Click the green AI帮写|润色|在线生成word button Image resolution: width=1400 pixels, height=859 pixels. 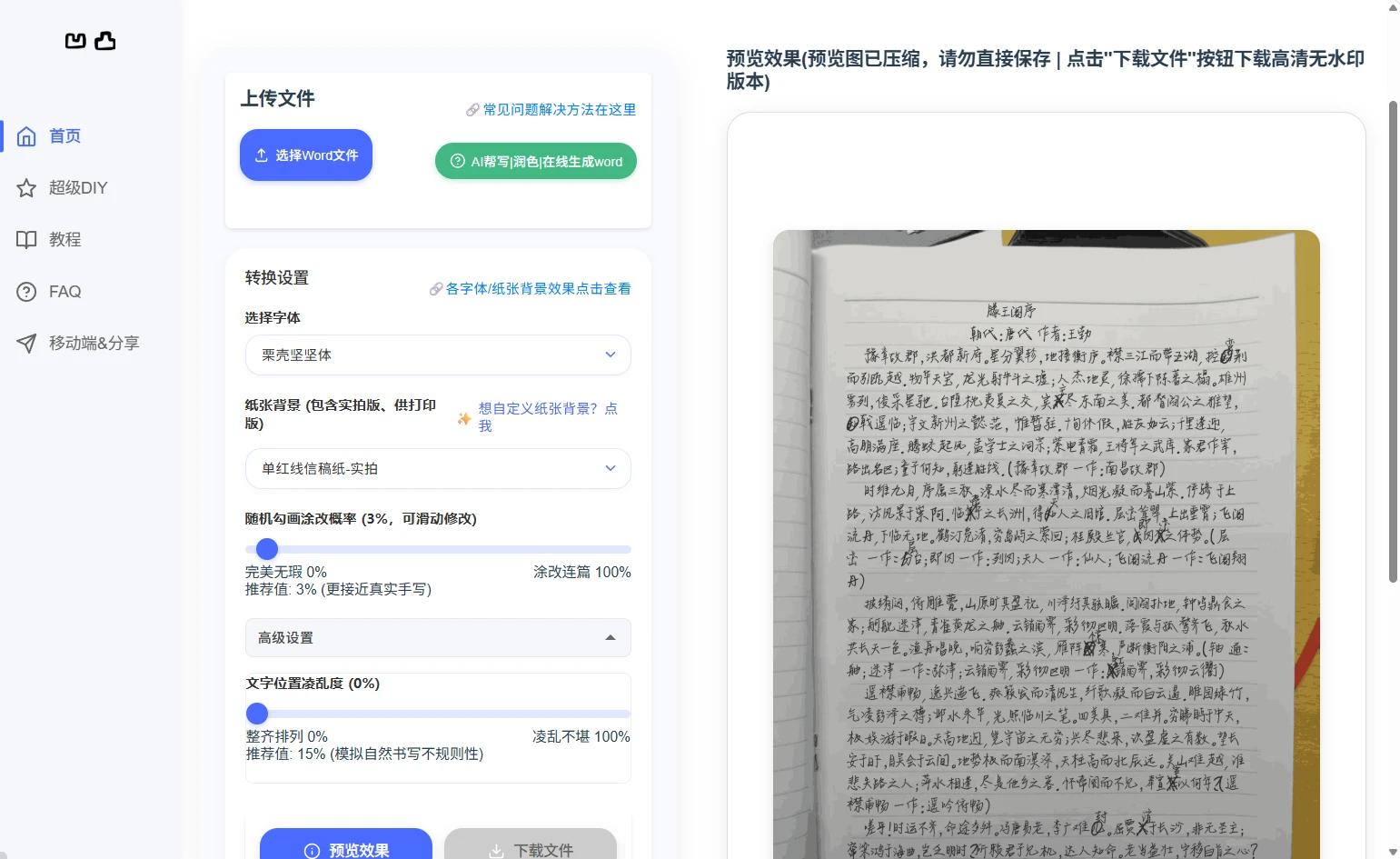coord(535,162)
